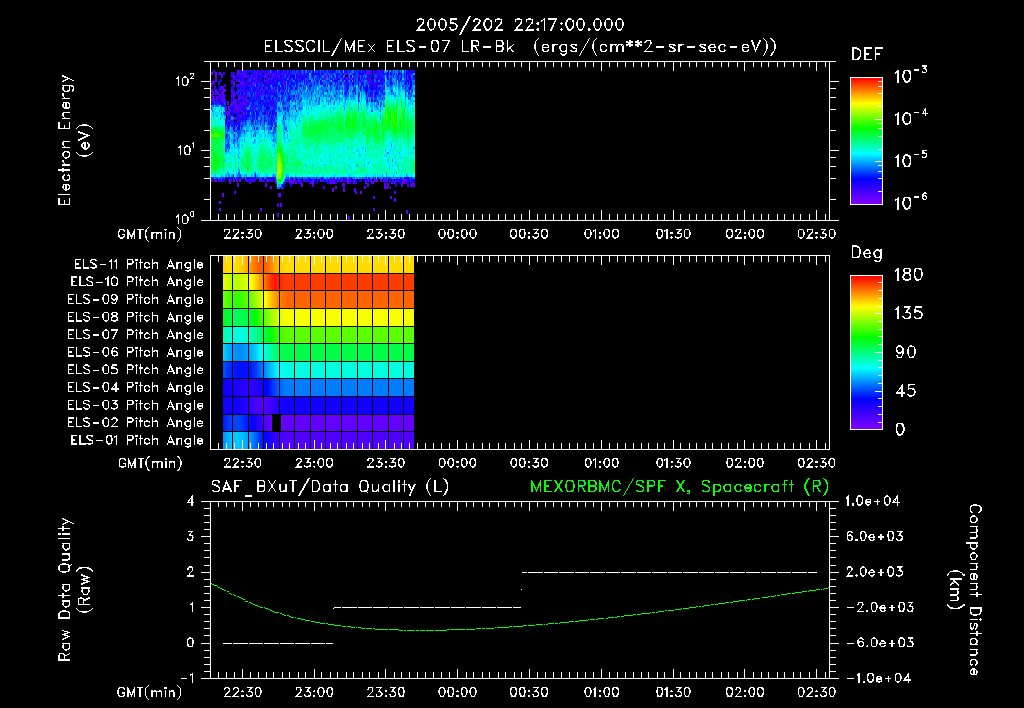Click the GMT(min) label under the pitch angle panel
This screenshot has height=708, width=1024.
pos(150,464)
